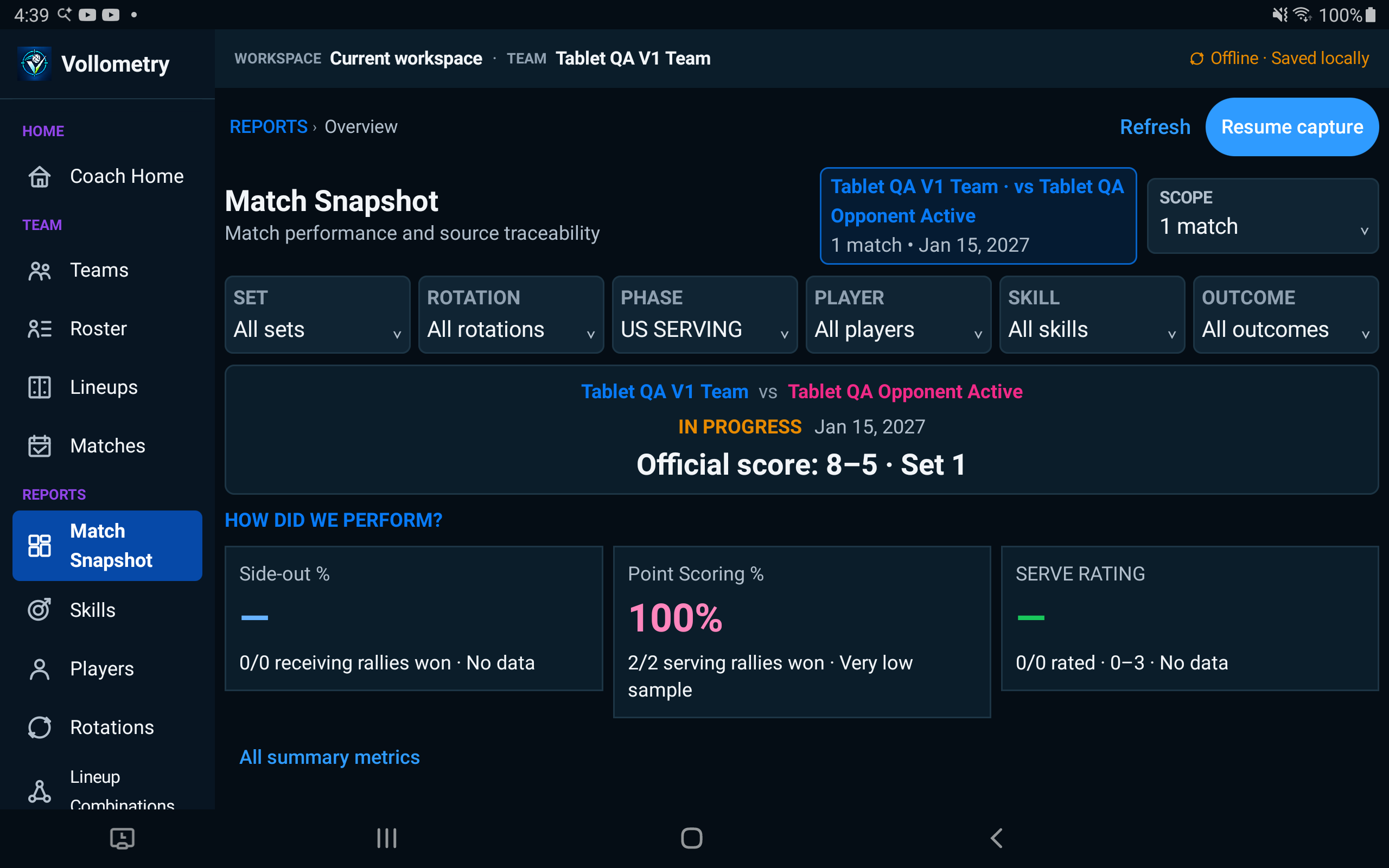The image size is (1389, 868).
Task: Go to Coach Home in sidebar
Action: click(x=107, y=176)
